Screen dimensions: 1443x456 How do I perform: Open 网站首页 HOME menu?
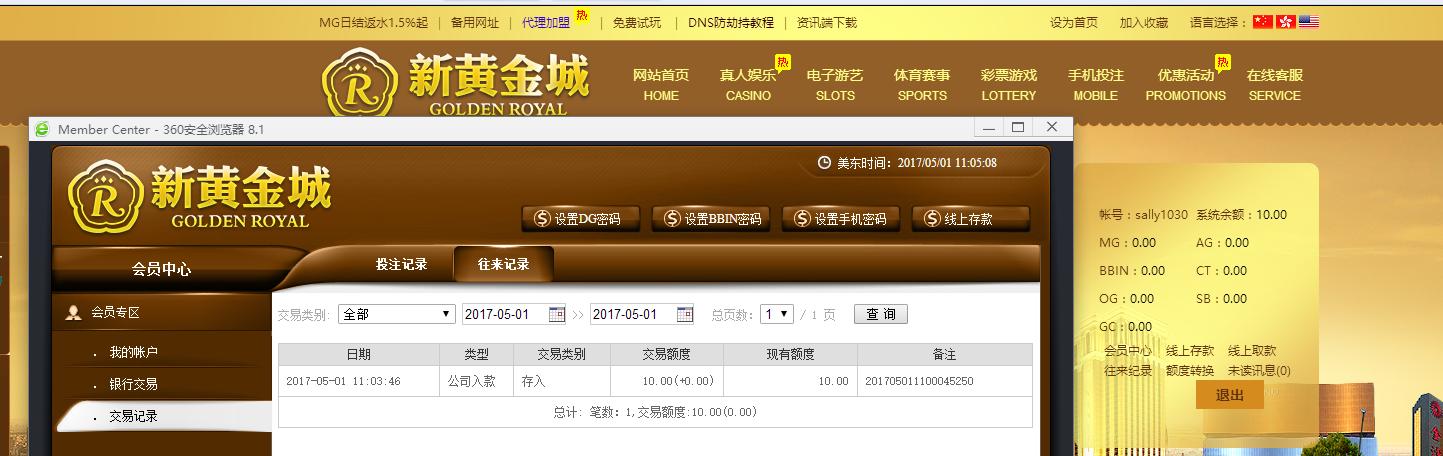tap(661, 85)
